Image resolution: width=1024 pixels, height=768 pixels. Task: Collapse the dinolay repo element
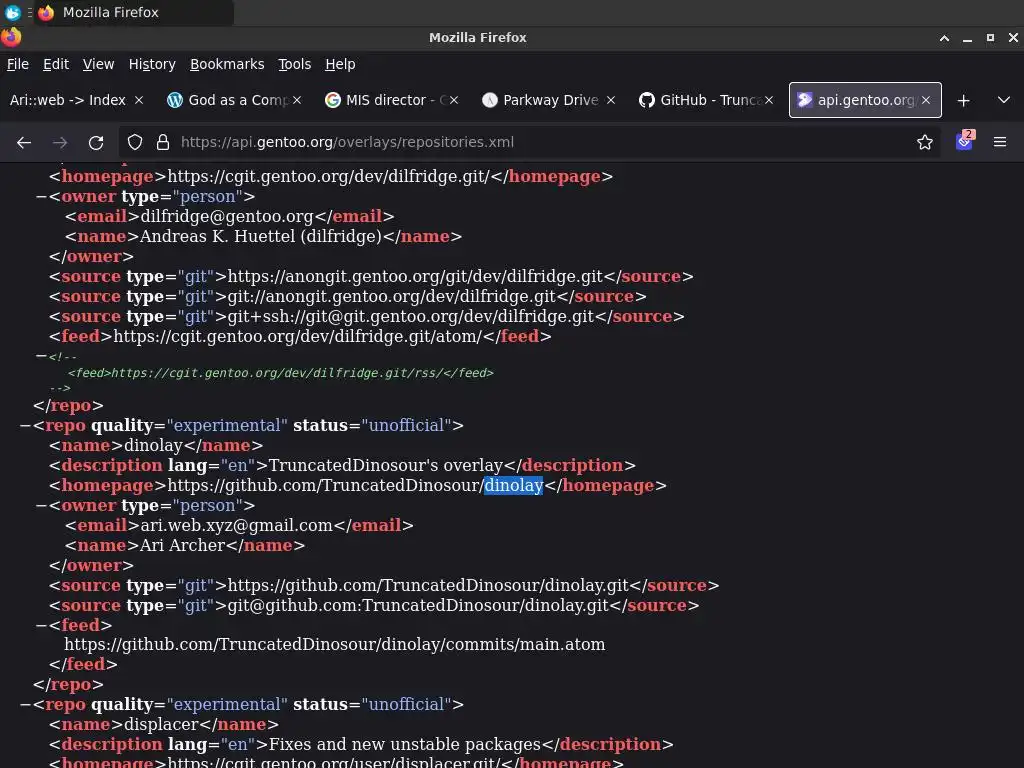(x=25, y=425)
